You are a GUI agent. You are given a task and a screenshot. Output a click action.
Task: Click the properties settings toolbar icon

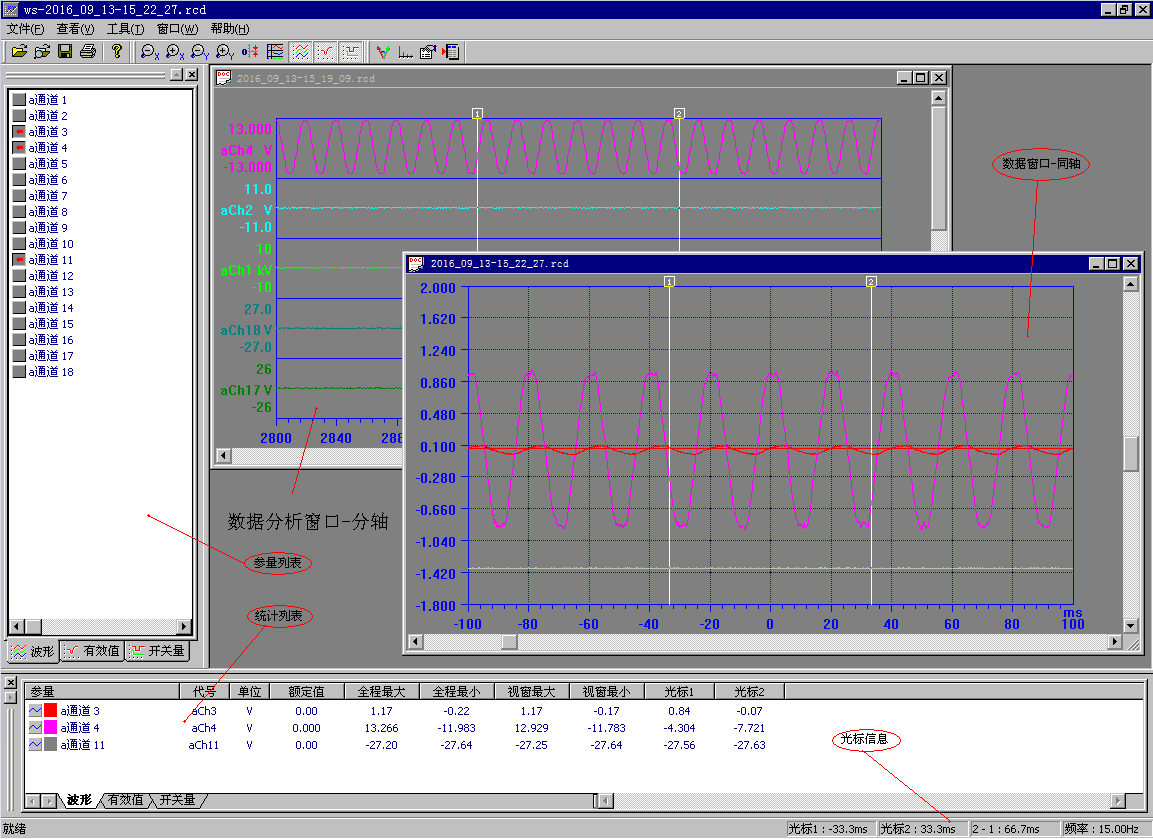[428, 51]
